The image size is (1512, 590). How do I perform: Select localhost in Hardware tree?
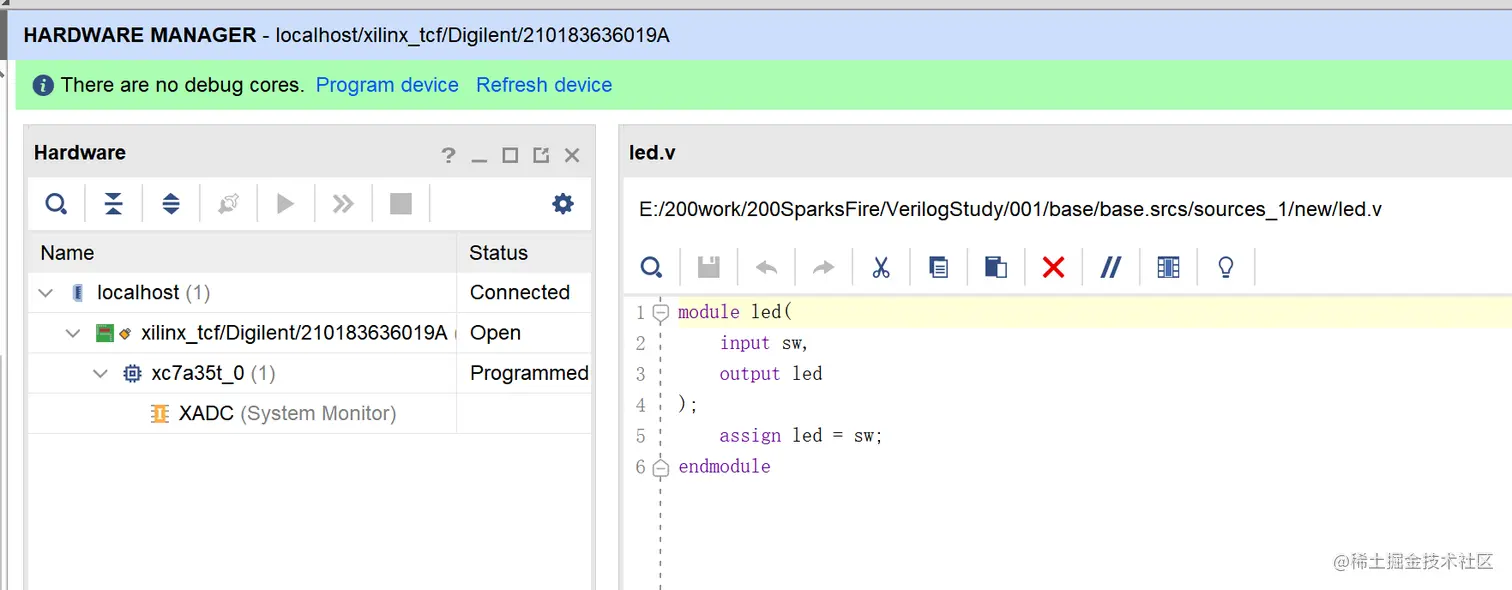click(x=153, y=293)
